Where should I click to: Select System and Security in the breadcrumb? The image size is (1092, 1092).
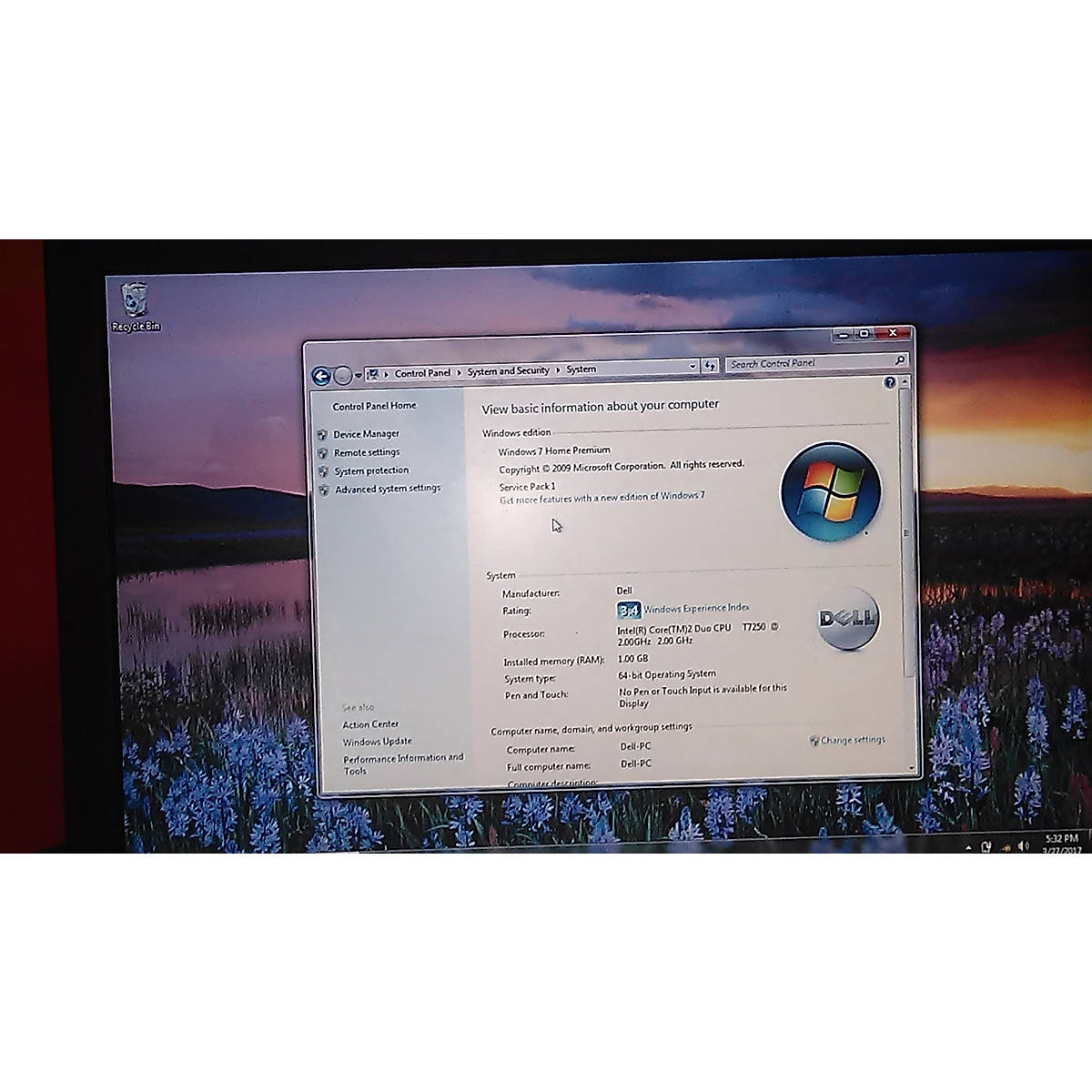[x=507, y=370]
